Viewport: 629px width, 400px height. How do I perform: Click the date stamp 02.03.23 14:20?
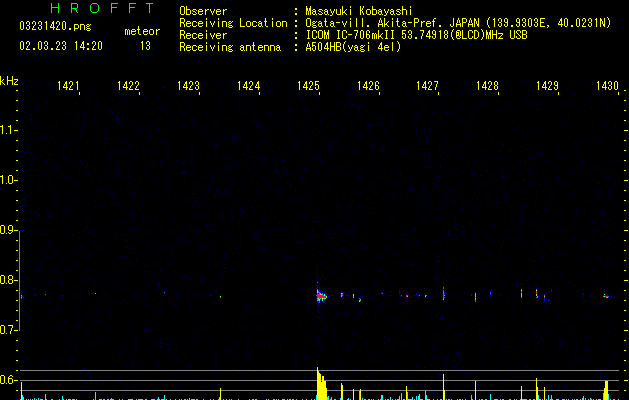click(x=61, y=46)
